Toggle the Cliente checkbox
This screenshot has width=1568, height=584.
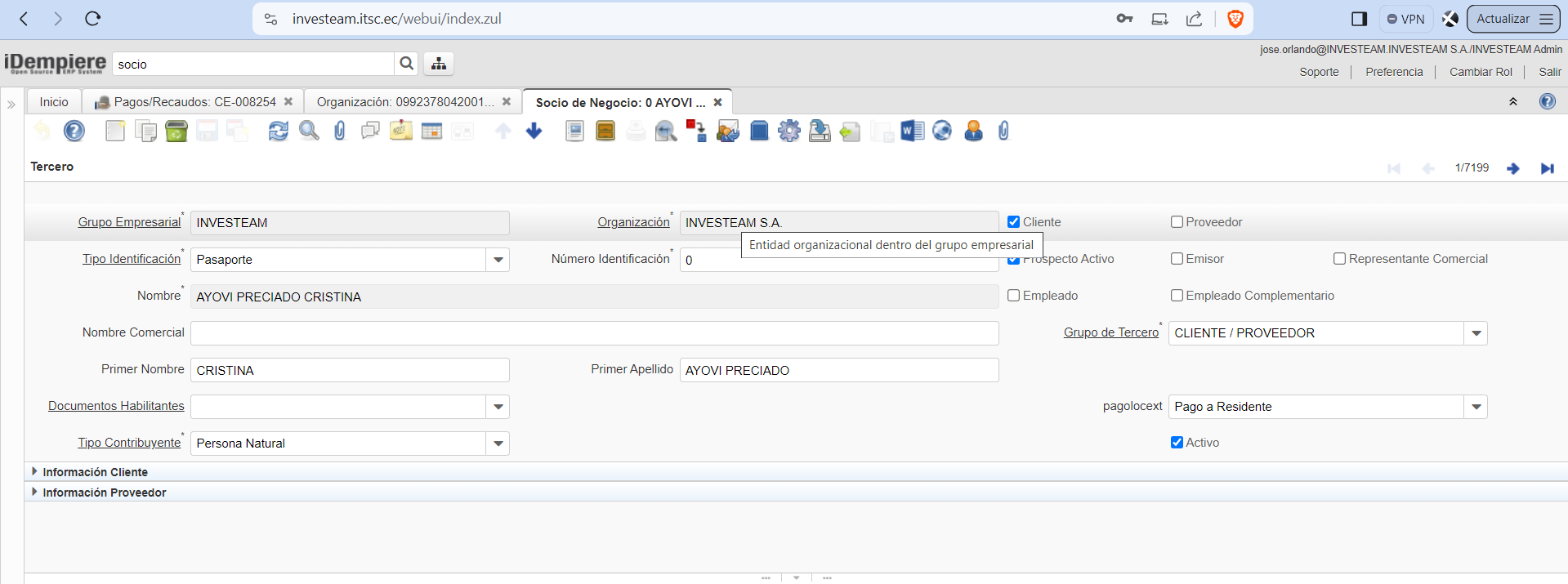[x=1014, y=222]
